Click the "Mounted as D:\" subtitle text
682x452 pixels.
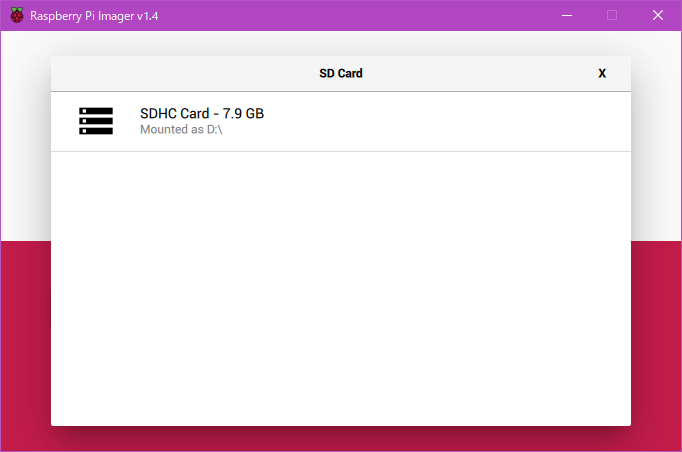pyautogui.click(x=181, y=130)
